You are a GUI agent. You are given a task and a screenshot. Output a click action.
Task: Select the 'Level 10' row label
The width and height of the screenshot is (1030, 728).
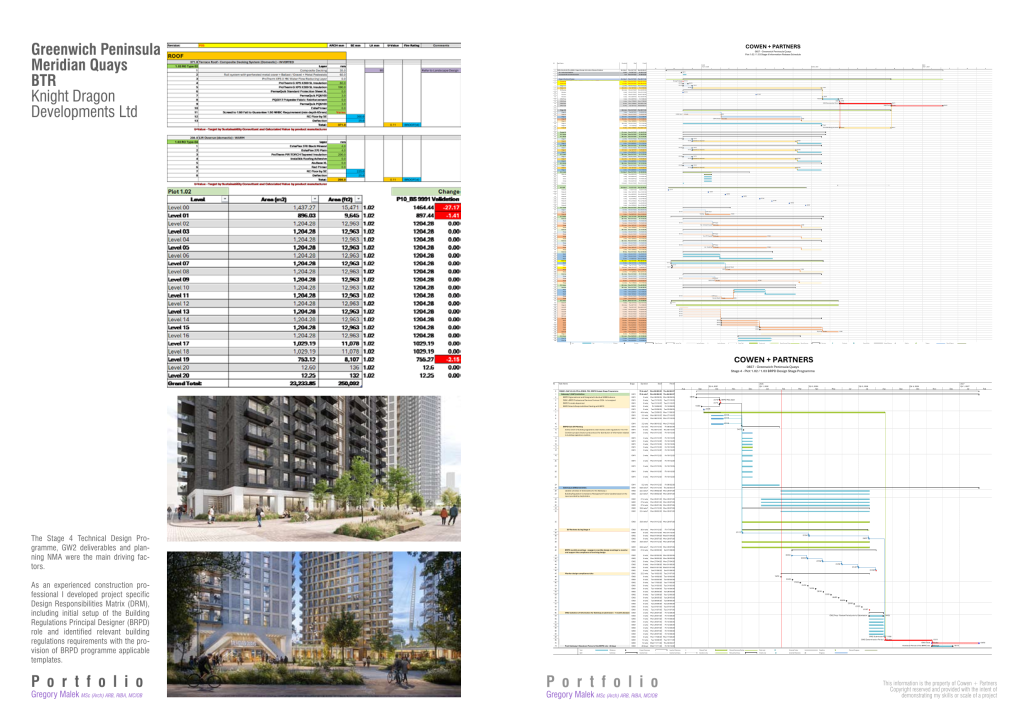pos(179,288)
